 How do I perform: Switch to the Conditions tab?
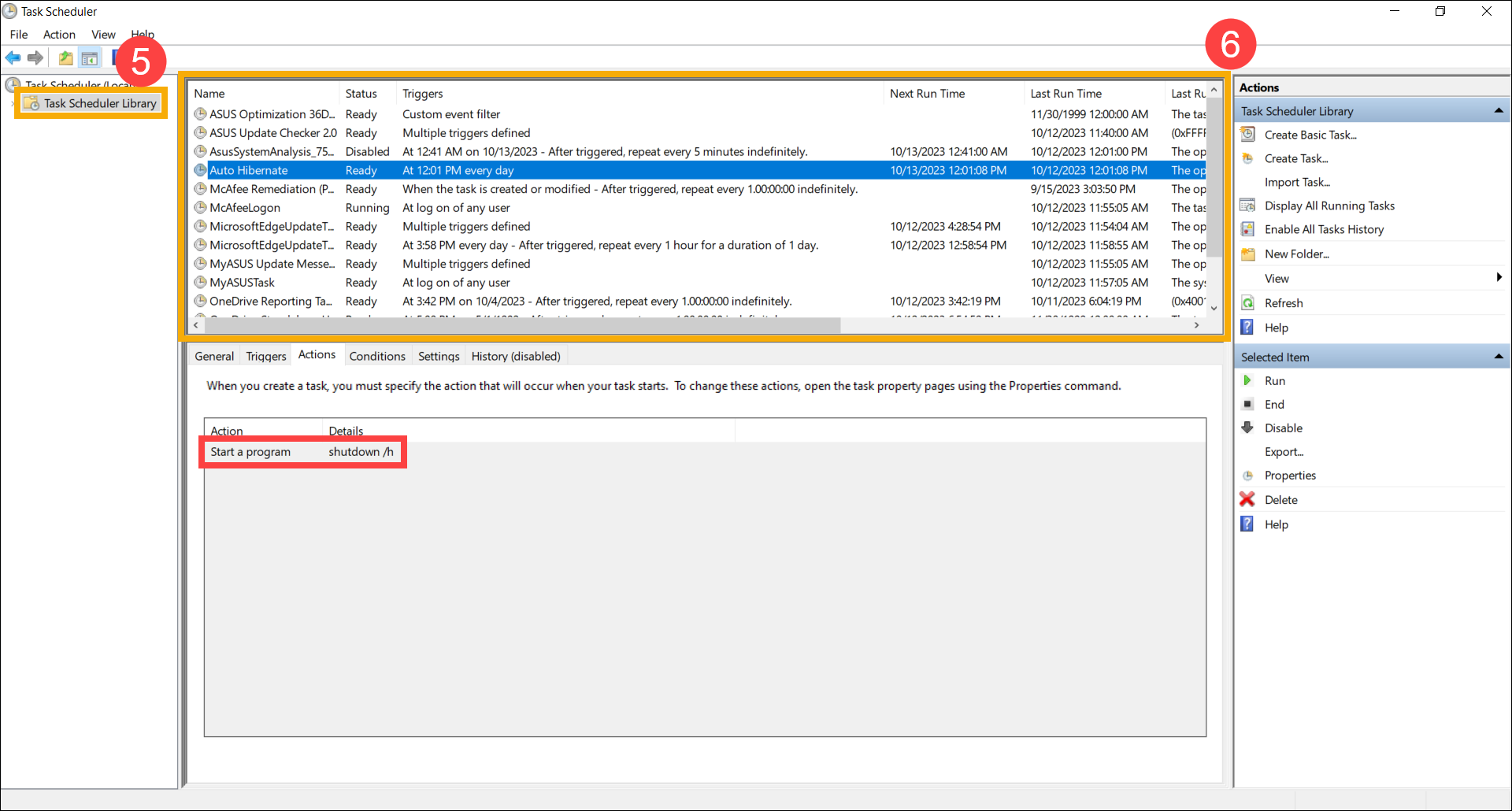point(377,357)
